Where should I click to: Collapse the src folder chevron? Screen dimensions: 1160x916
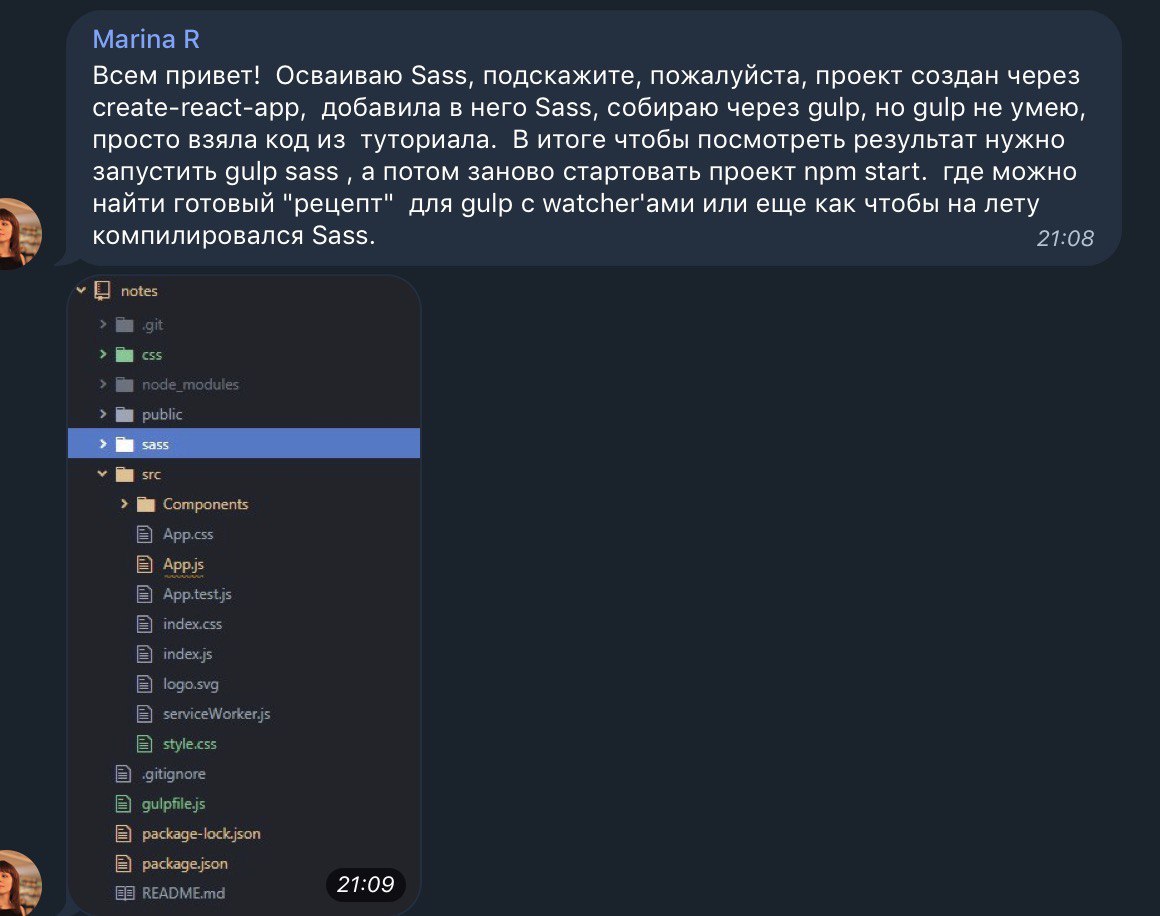click(x=102, y=474)
